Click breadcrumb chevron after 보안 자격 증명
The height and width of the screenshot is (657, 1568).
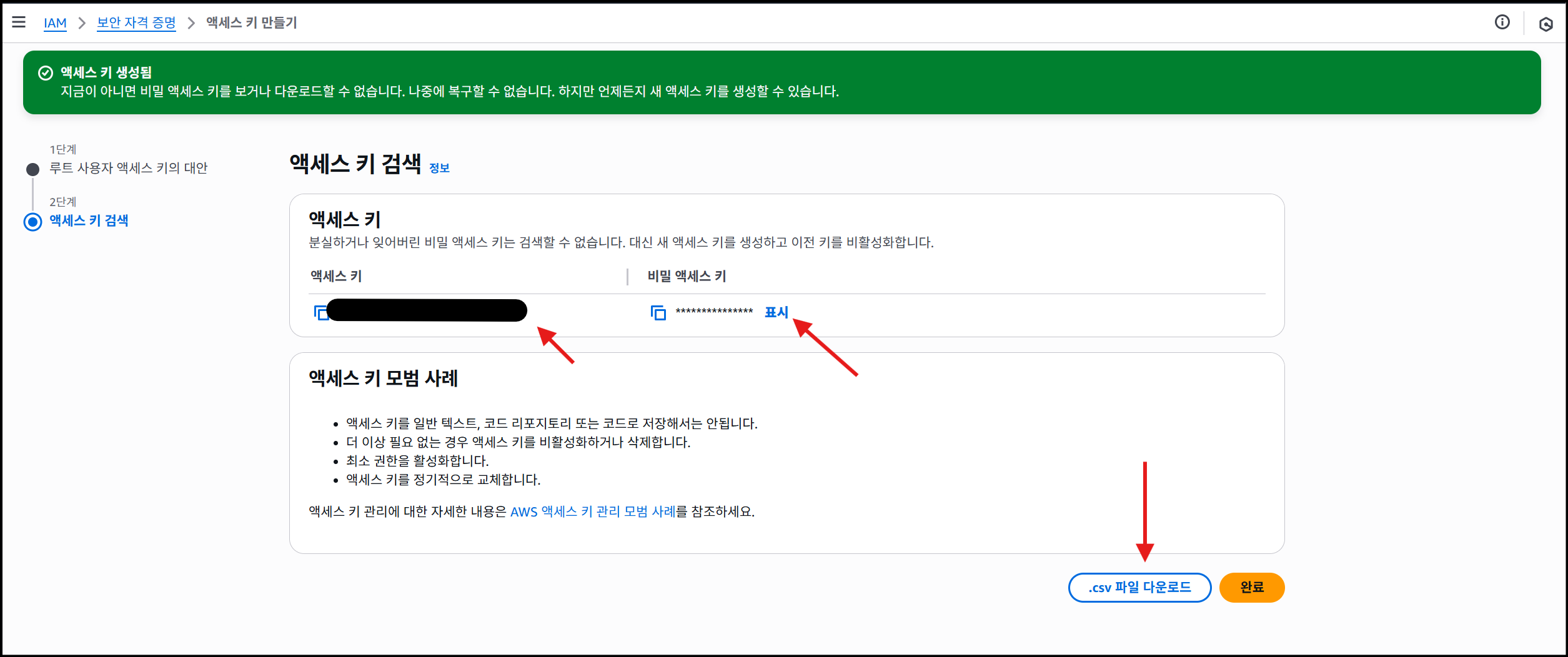click(191, 23)
